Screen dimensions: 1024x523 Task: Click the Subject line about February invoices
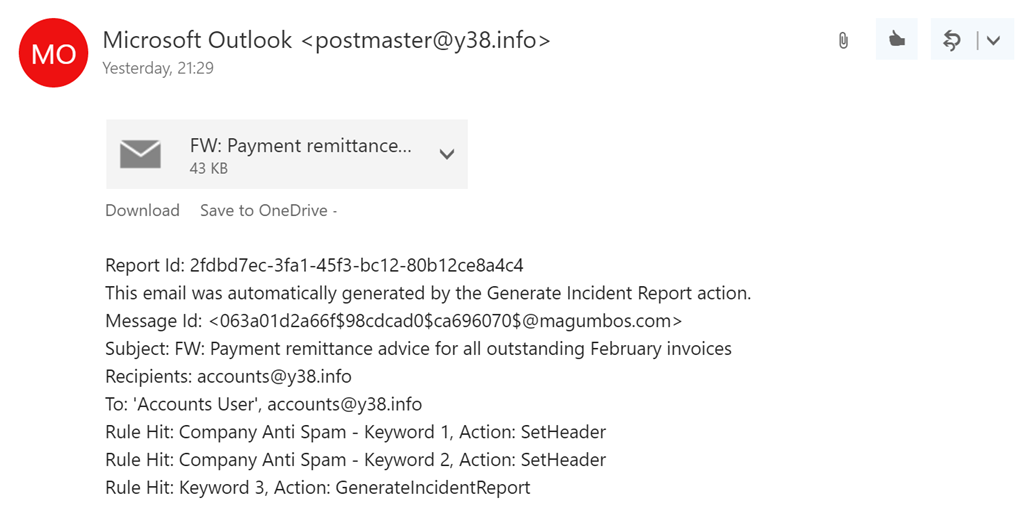click(418, 349)
